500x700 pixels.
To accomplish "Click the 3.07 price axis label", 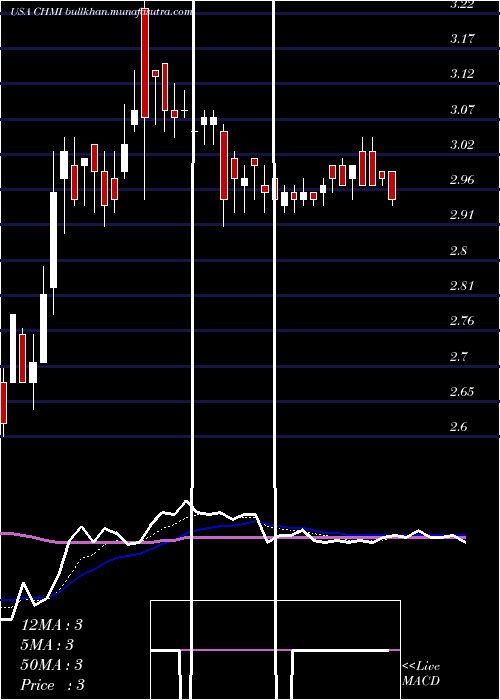I will tap(462, 109).
